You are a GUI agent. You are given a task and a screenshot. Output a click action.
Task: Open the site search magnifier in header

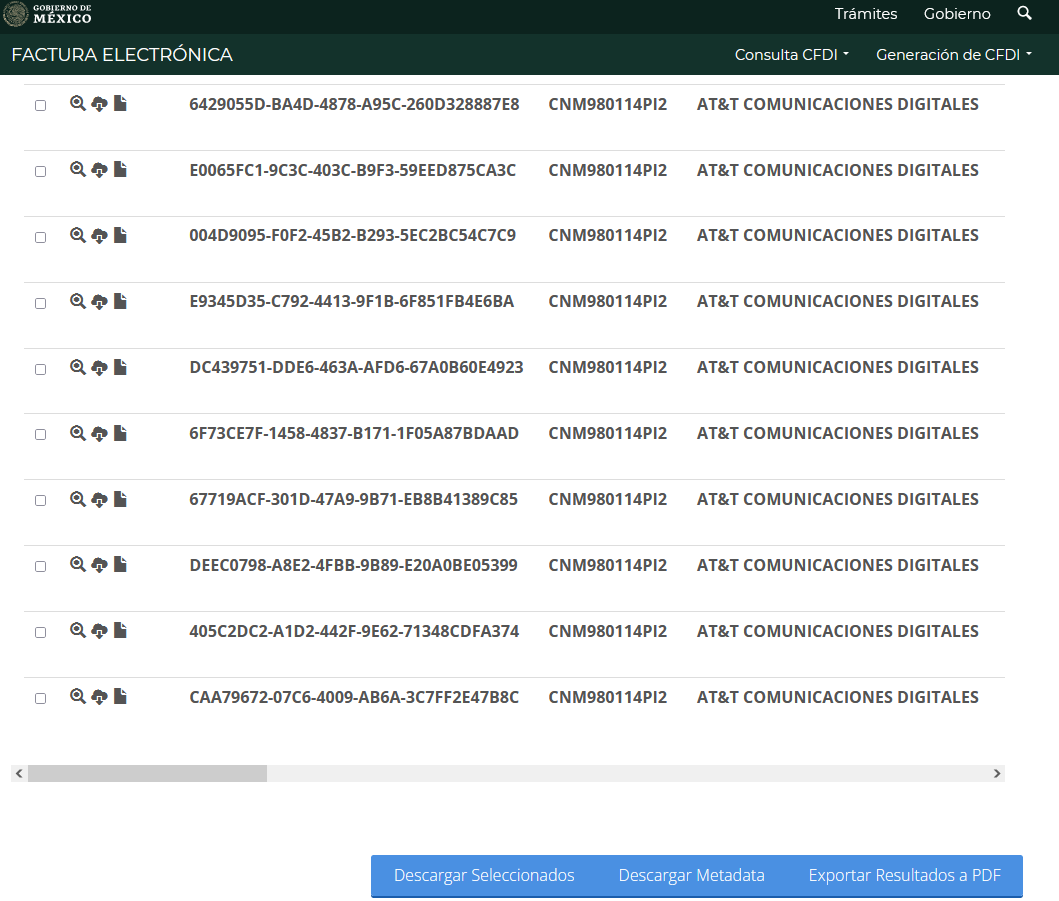pos(1024,13)
